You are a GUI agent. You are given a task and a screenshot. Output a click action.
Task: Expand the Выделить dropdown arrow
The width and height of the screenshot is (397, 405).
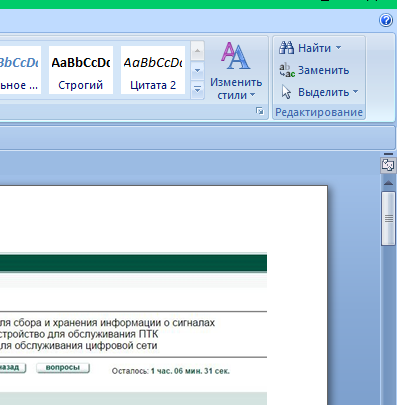pos(355,91)
